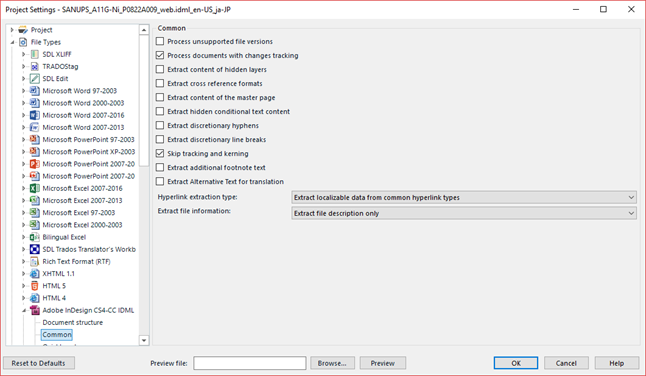Select the Microsoft Word 2007-2016 item
The height and width of the screenshot is (376, 646).
pos(83,115)
